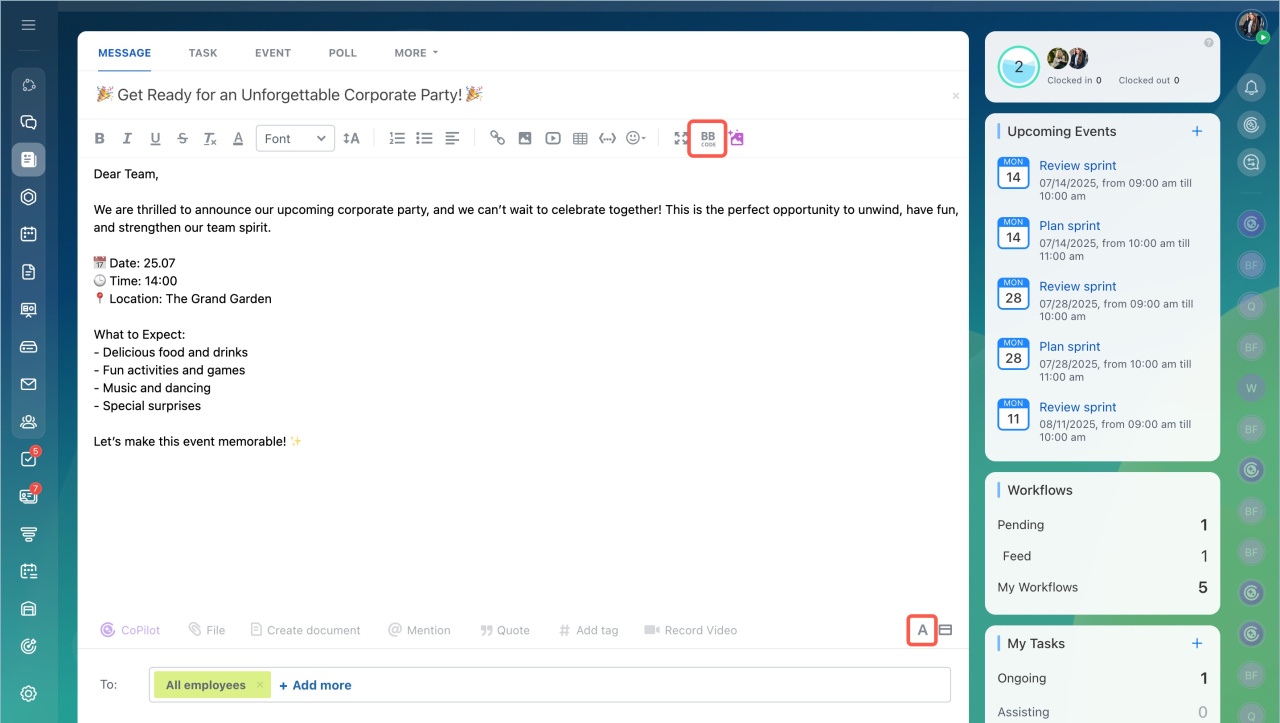The width and height of the screenshot is (1280, 723).
Task: Toggle BB code mode in editor toolbar
Action: (708, 138)
